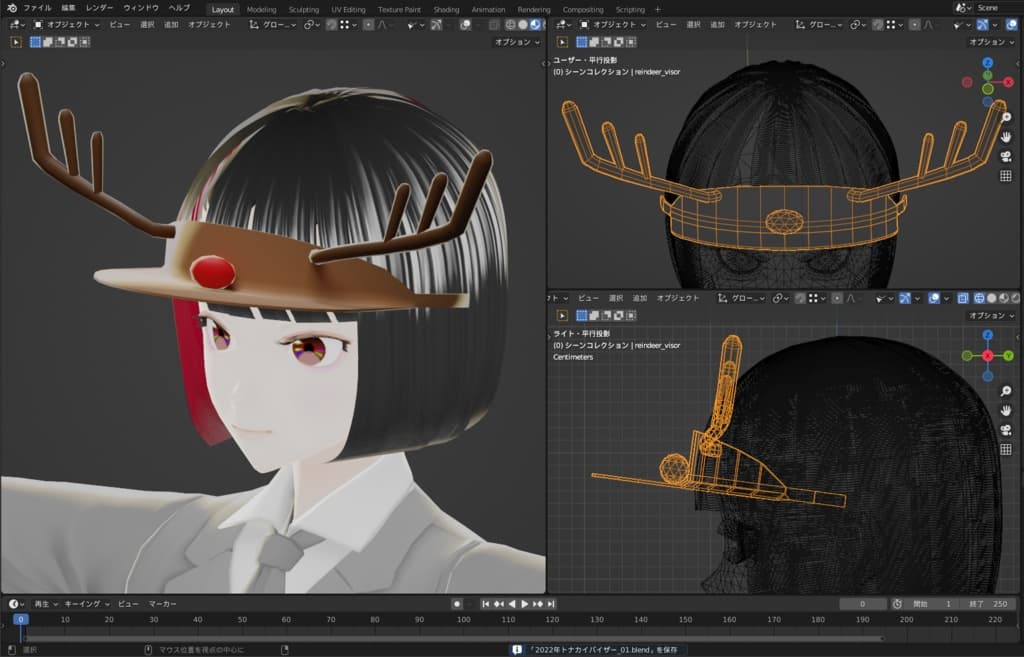Click the 追加 menu in left viewport header
Viewport: 1024px width, 657px height.
(x=171, y=24)
